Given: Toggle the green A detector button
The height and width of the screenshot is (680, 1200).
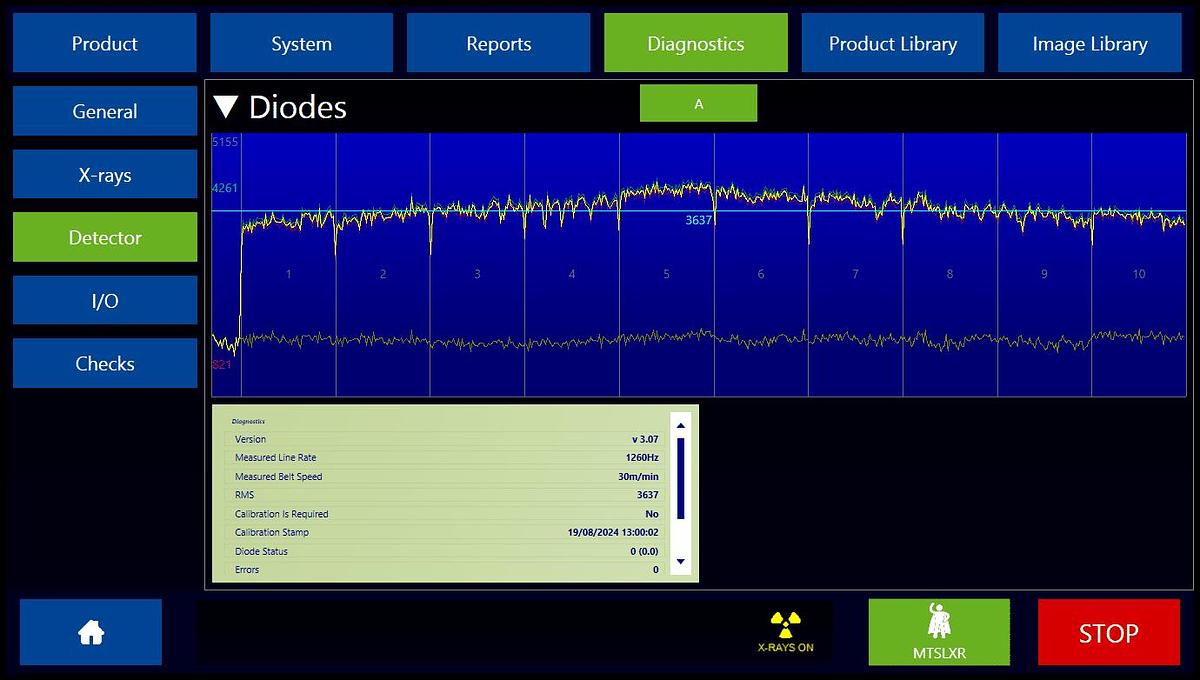Looking at the screenshot, I should 698,104.
